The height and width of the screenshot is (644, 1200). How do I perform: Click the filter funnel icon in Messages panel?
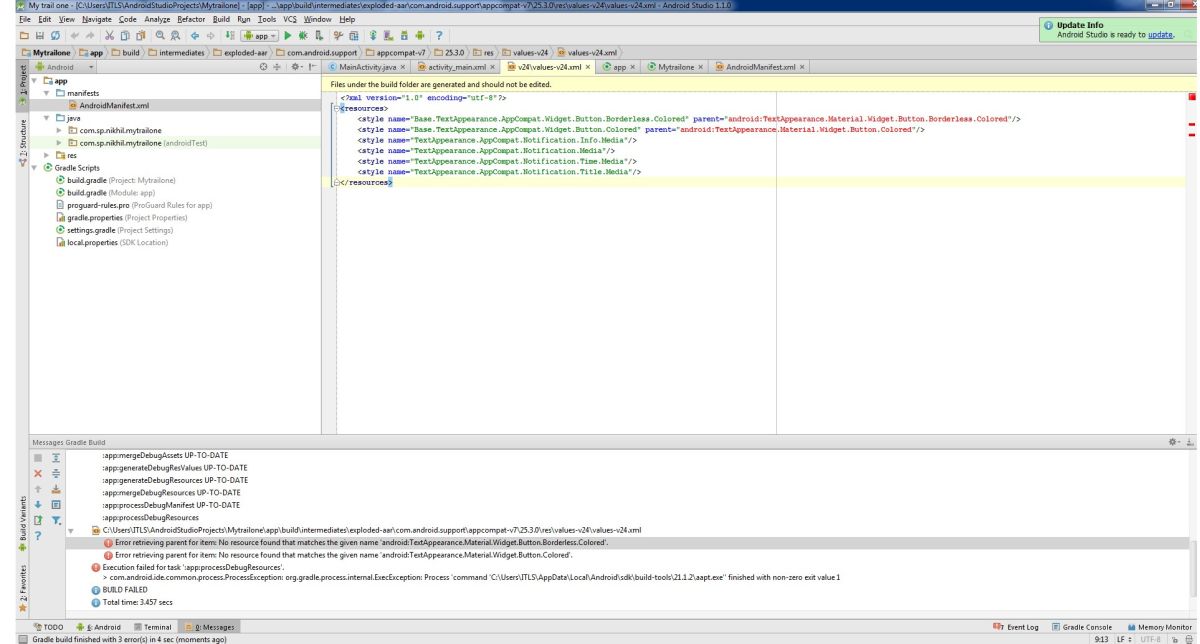pyautogui.click(x=56, y=520)
